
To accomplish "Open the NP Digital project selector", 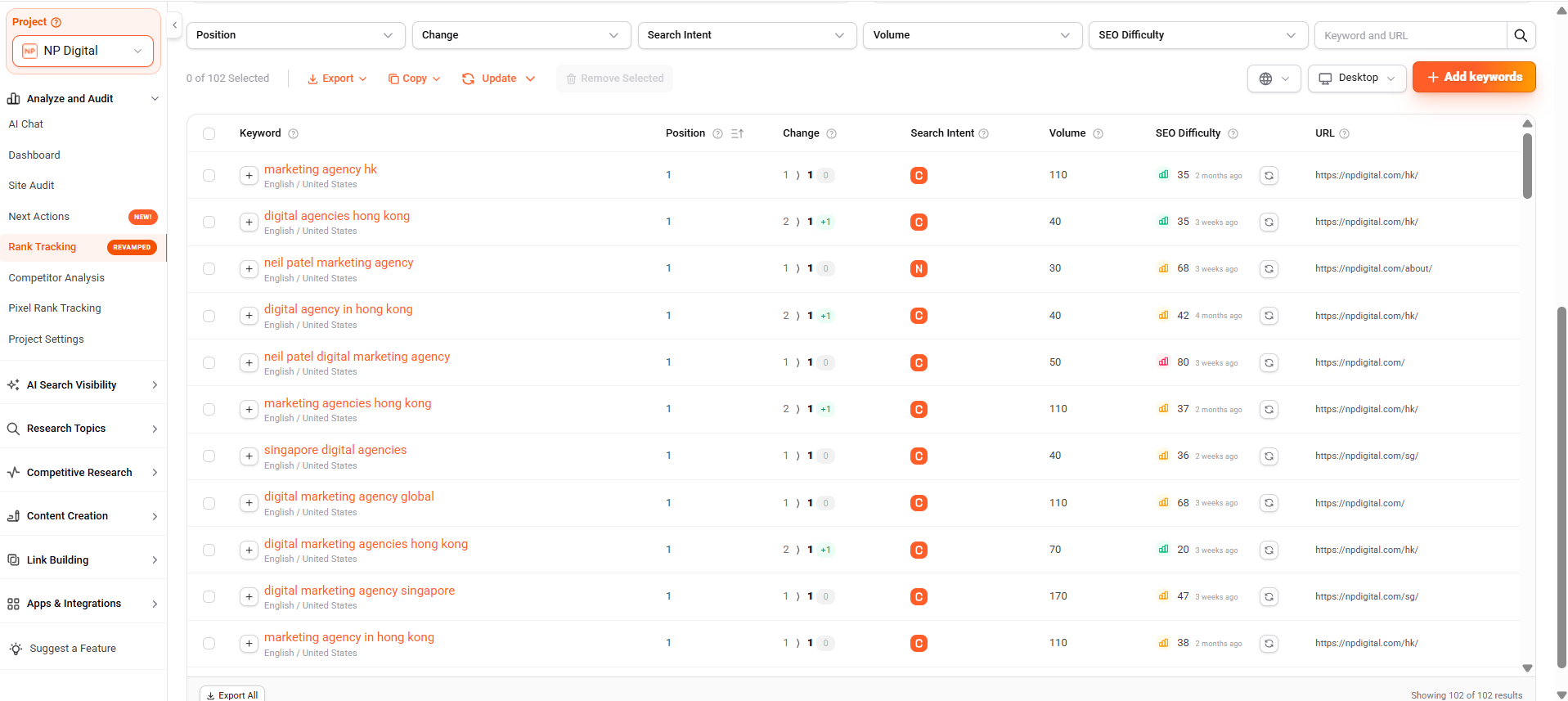I will [83, 51].
